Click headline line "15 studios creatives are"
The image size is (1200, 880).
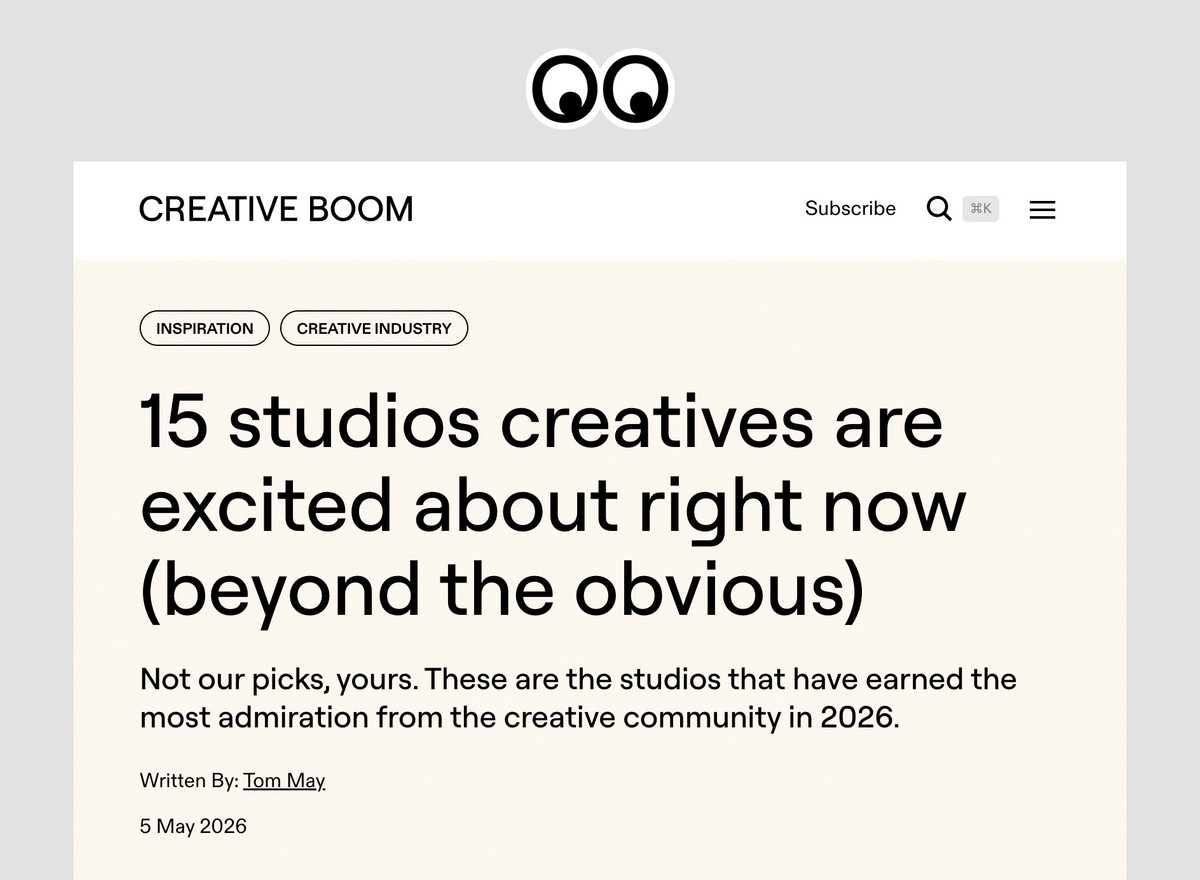point(541,421)
